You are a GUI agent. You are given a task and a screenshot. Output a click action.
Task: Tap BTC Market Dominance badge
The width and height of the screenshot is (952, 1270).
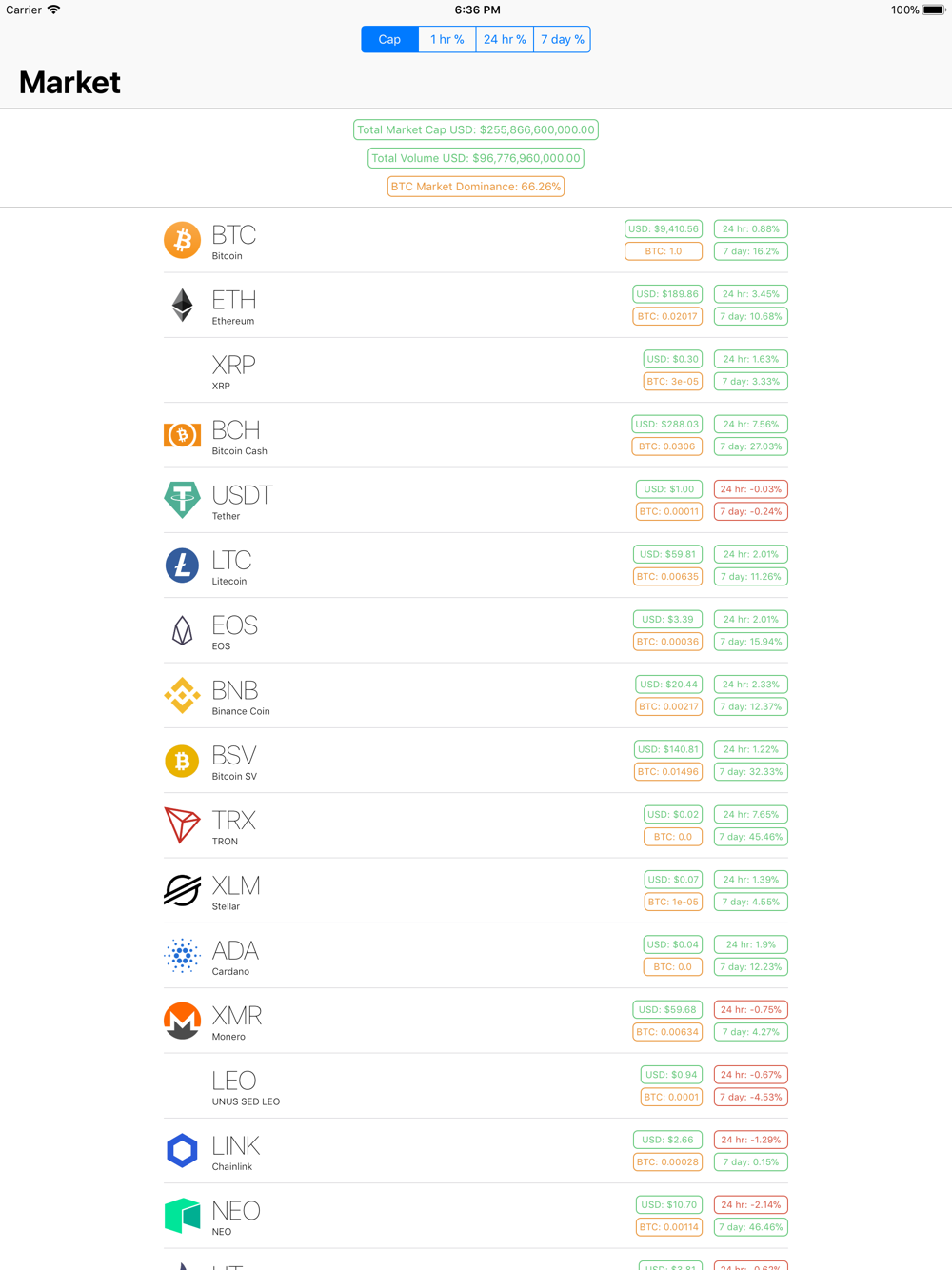476,187
